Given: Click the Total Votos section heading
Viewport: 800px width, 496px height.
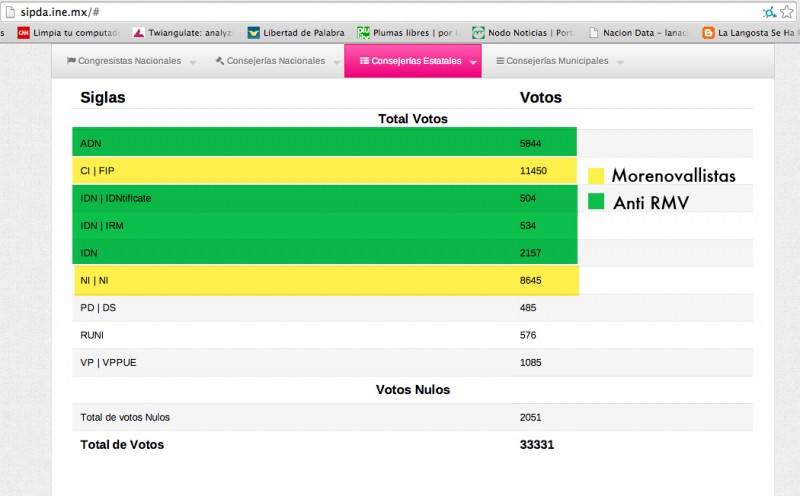Looking at the screenshot, I should (x=413, y=119).
